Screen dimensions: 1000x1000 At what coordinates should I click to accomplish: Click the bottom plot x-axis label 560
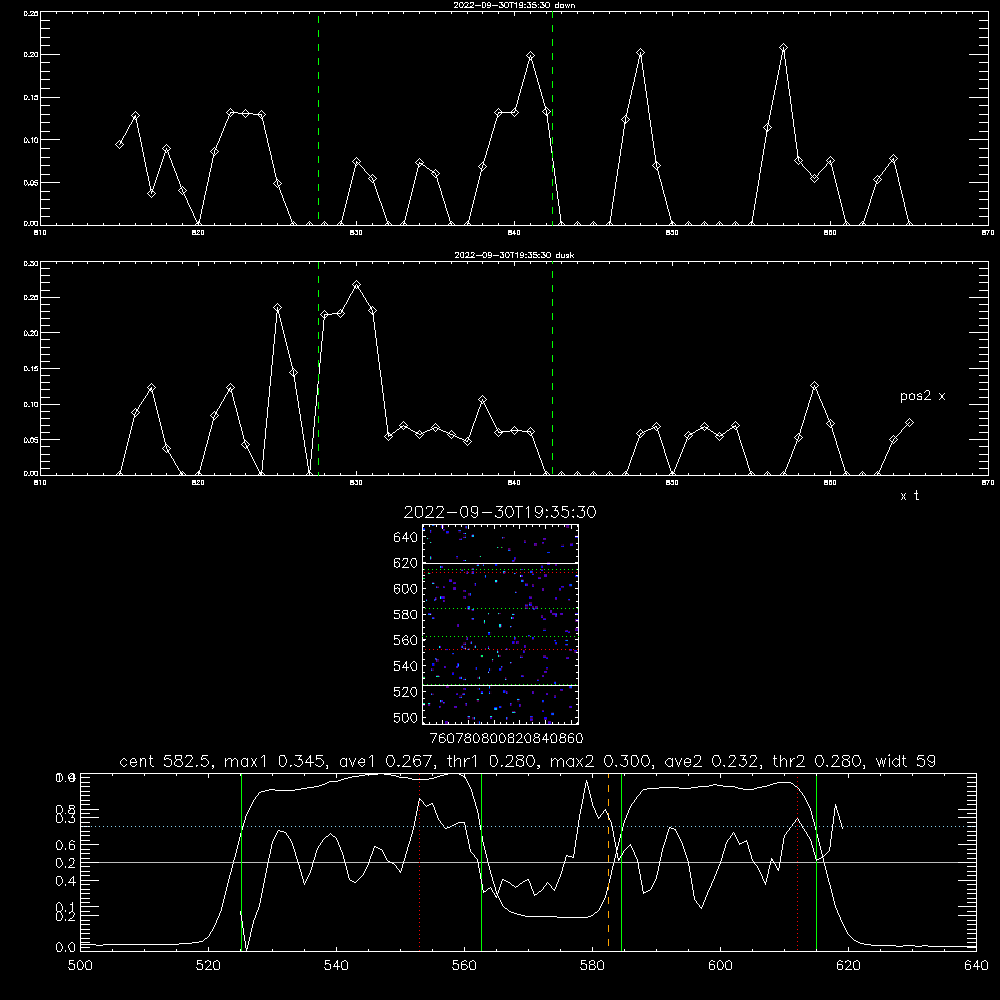tap(464, 966)
